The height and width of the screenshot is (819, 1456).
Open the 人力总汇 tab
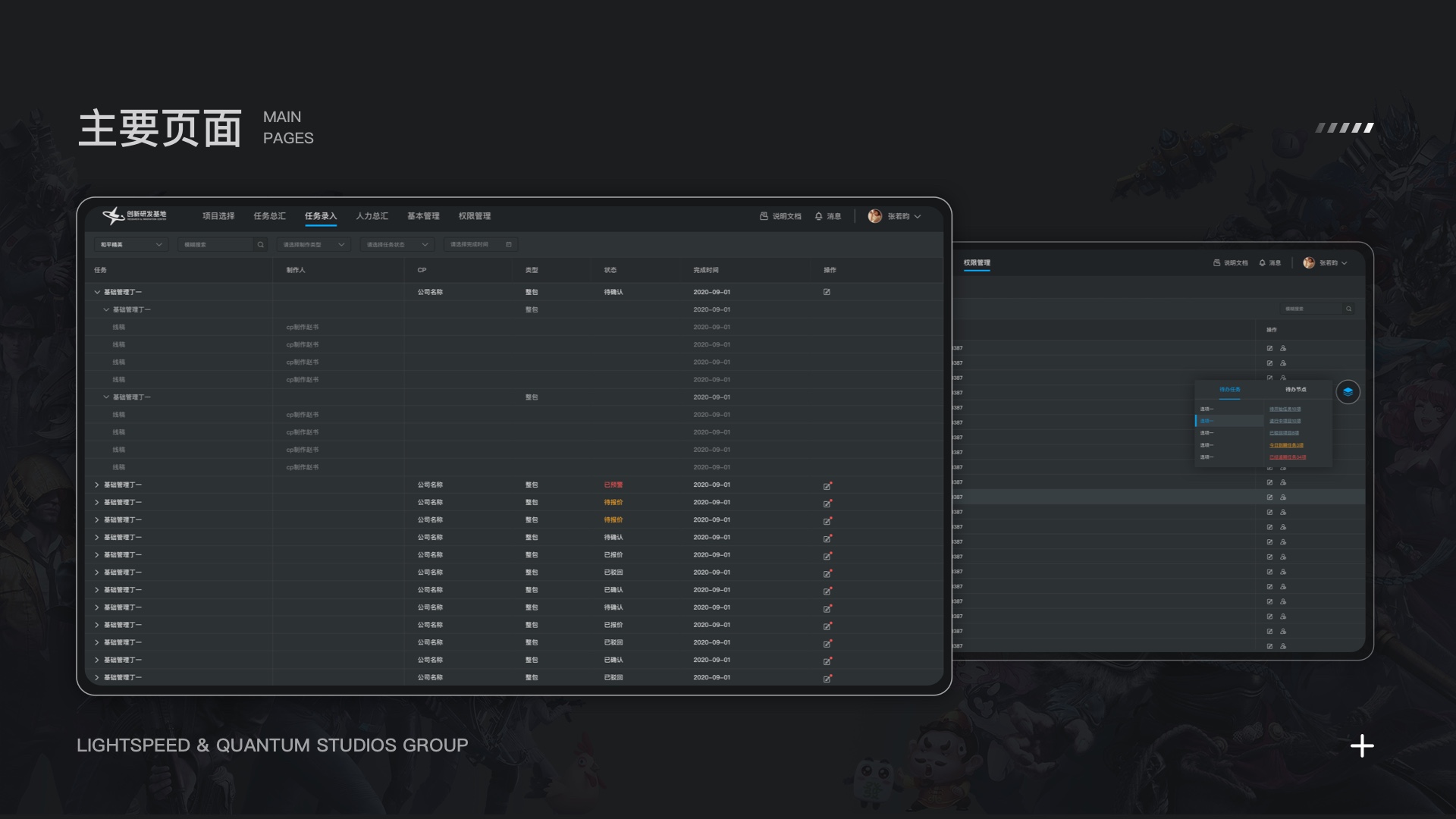(372, 216)
